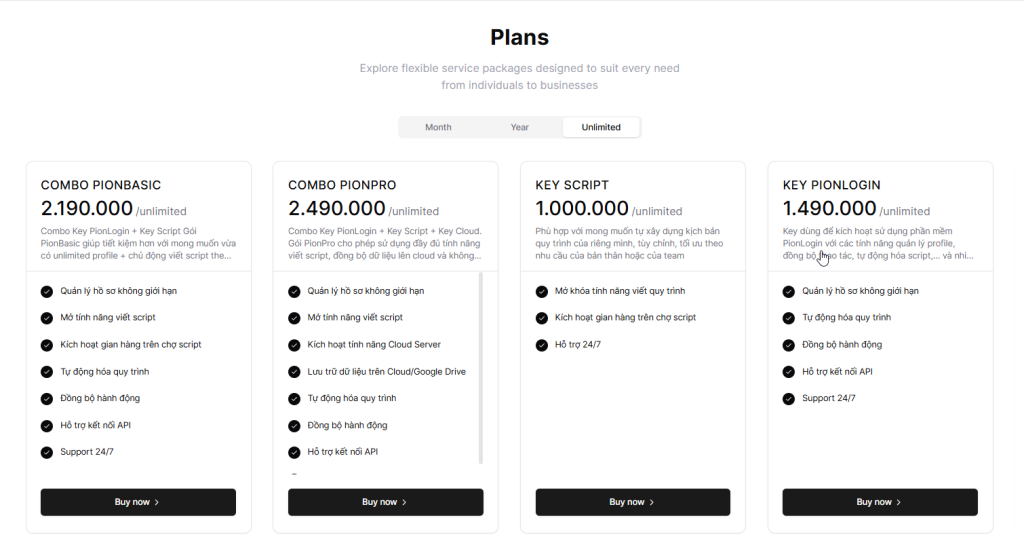Screen dimensions: 1024x547
Task: Click checkmark icon next to Support 24/7 in Combo PionBasic
Action: [47, 452]
